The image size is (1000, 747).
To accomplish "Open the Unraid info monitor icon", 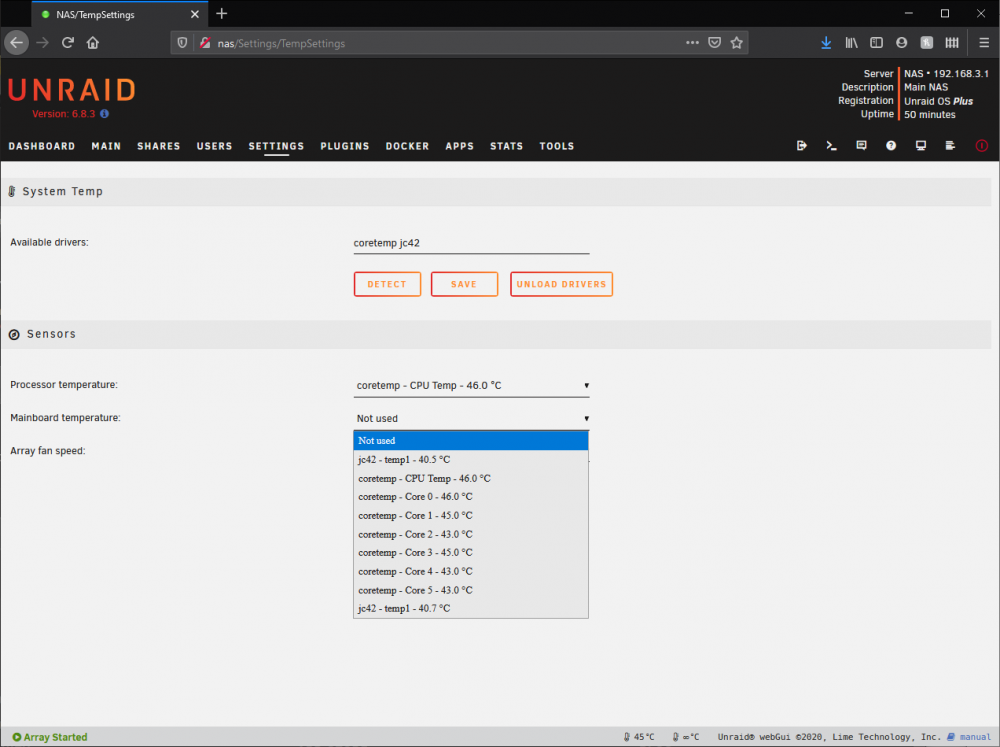I will point(920,145).
